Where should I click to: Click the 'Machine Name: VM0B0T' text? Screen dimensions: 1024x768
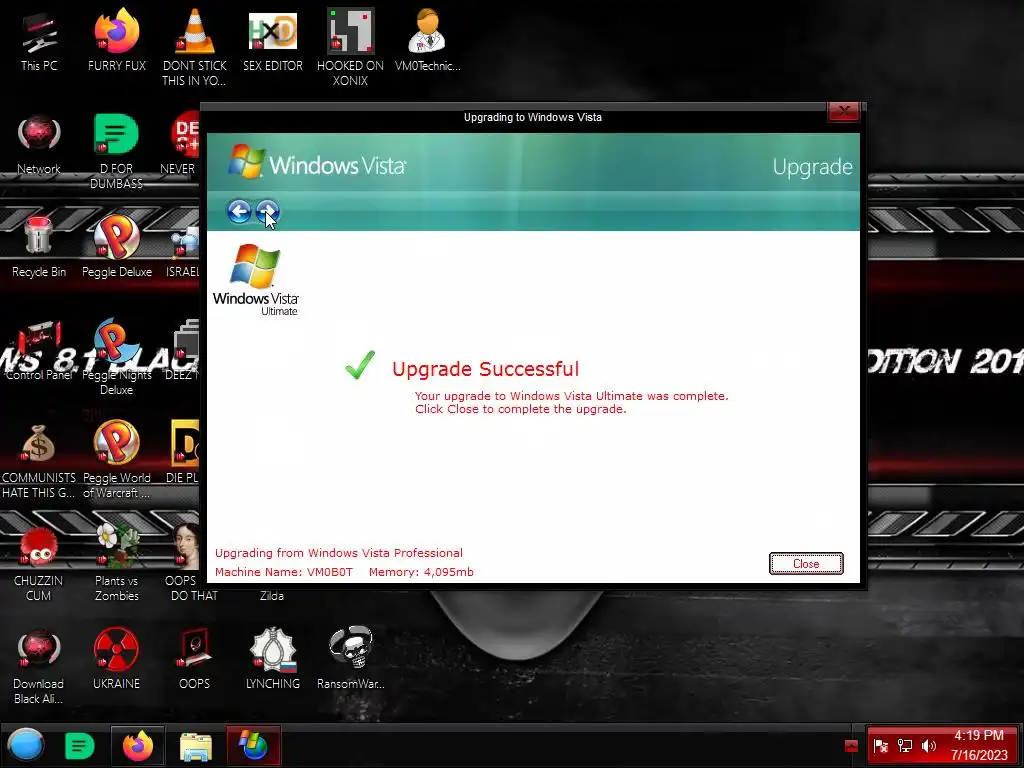coord(283,572)
